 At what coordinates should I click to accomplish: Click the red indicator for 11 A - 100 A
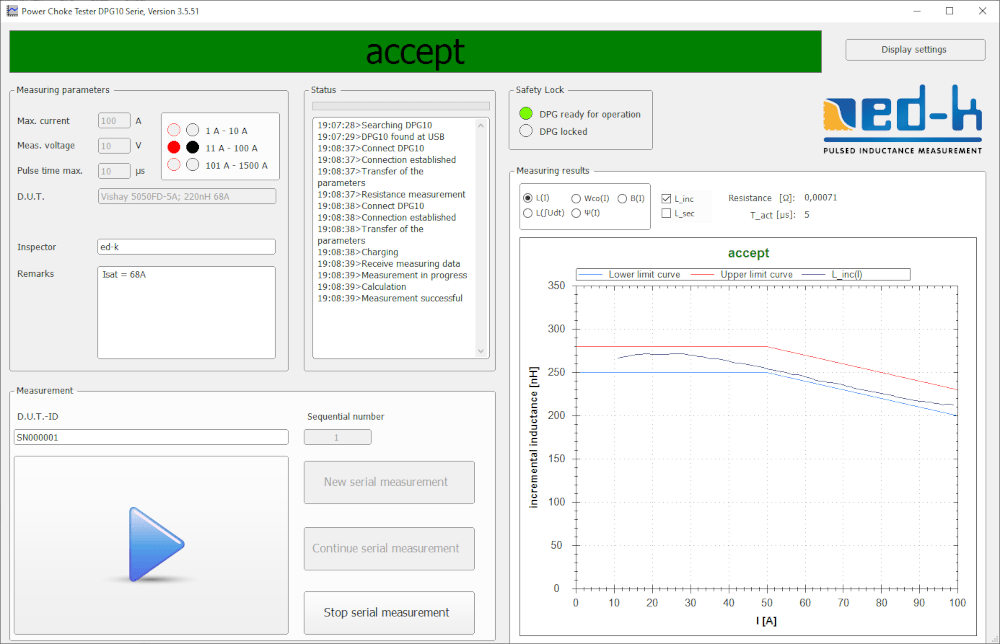point(174,147)
